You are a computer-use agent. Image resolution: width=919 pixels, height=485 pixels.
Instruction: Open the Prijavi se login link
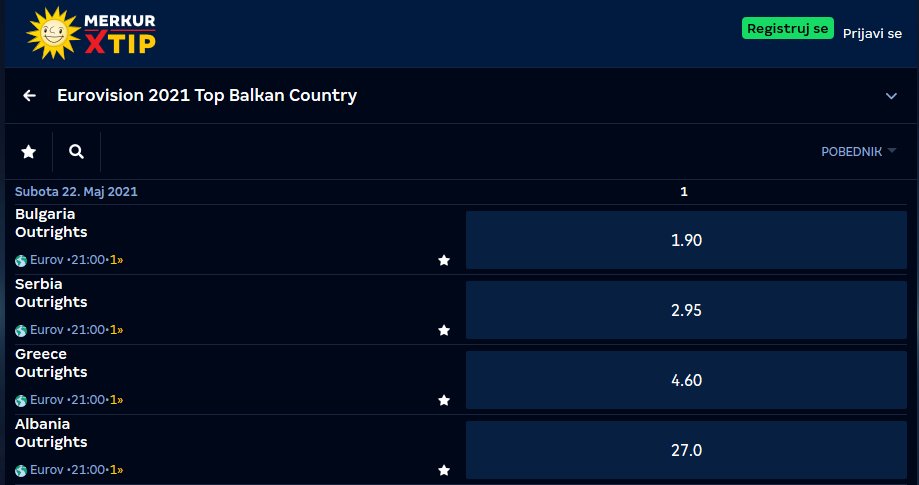[872, 33]
